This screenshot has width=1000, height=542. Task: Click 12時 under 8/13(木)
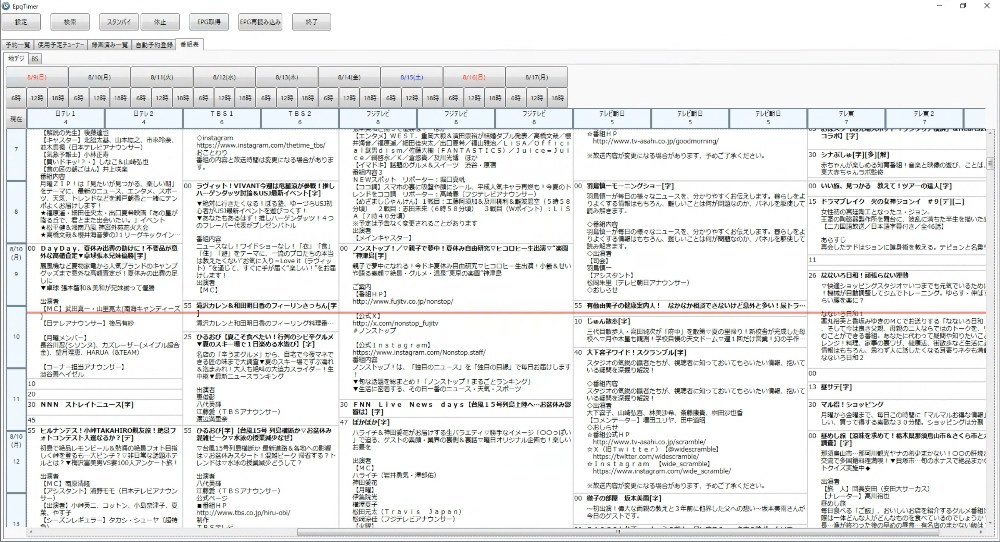(x=287, y=98)
